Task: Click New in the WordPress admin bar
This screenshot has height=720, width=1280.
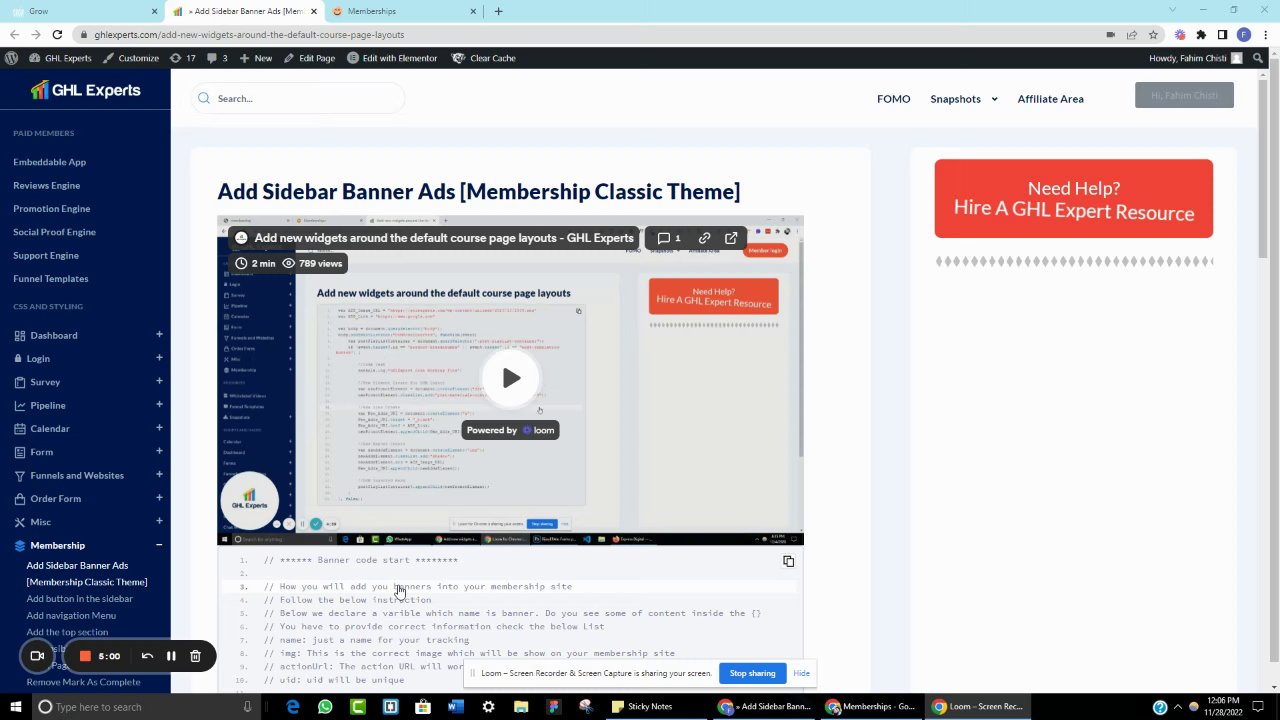Action: (x=255, y=58)
